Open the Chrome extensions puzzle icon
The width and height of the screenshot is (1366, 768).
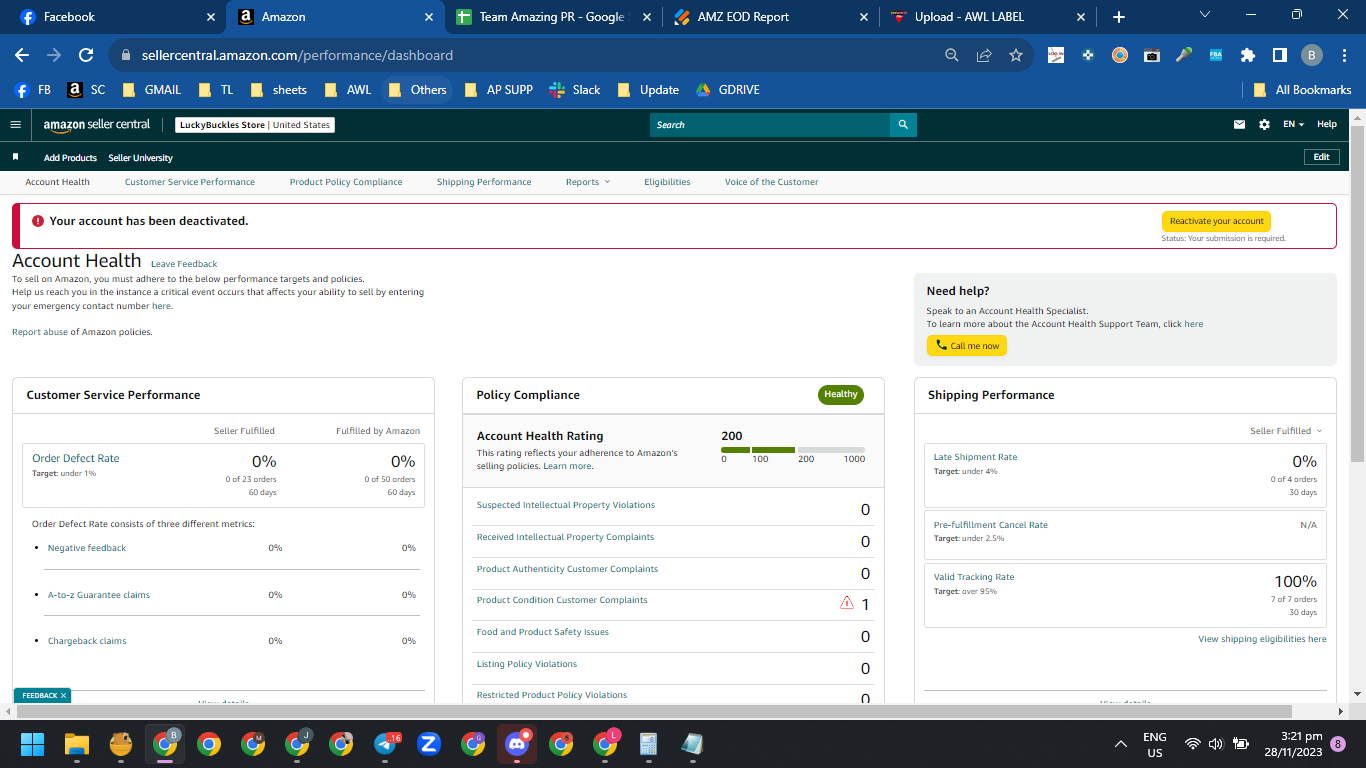tap(1248, 55)
